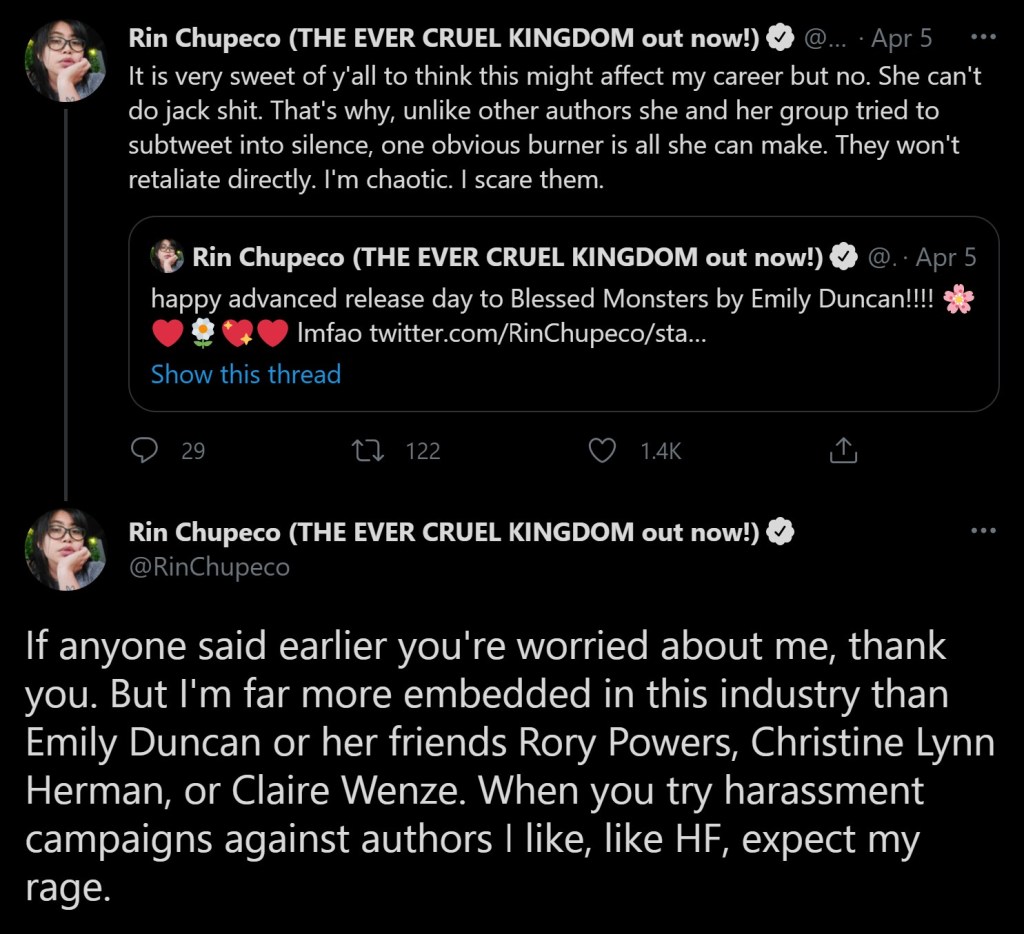Click "Show this thread" link
The height and width of the screenshot is (934, 1024).
246,374
